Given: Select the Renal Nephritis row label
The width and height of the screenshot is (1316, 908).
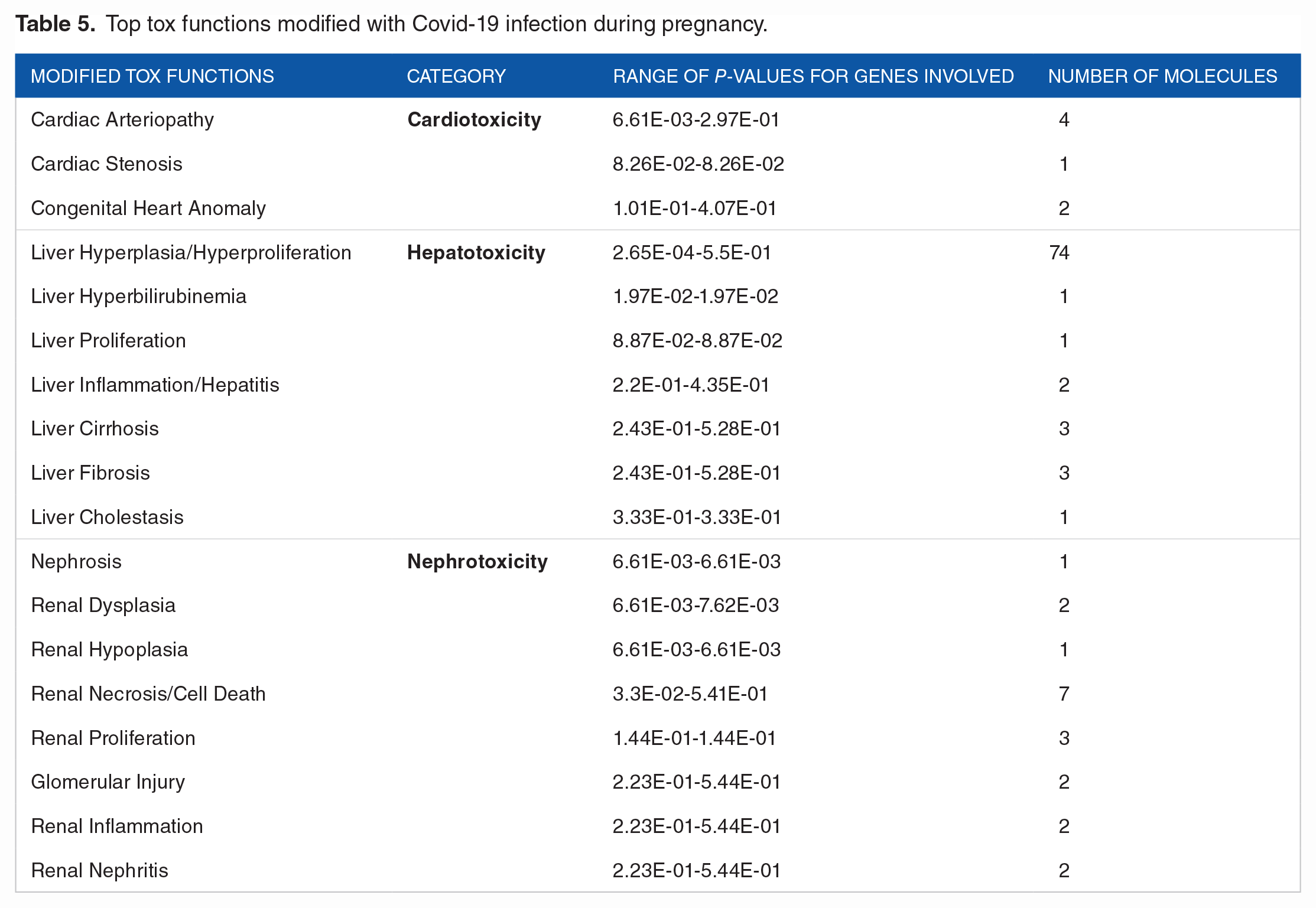Looking at the screenshot, I should click(x=99, y=871).
